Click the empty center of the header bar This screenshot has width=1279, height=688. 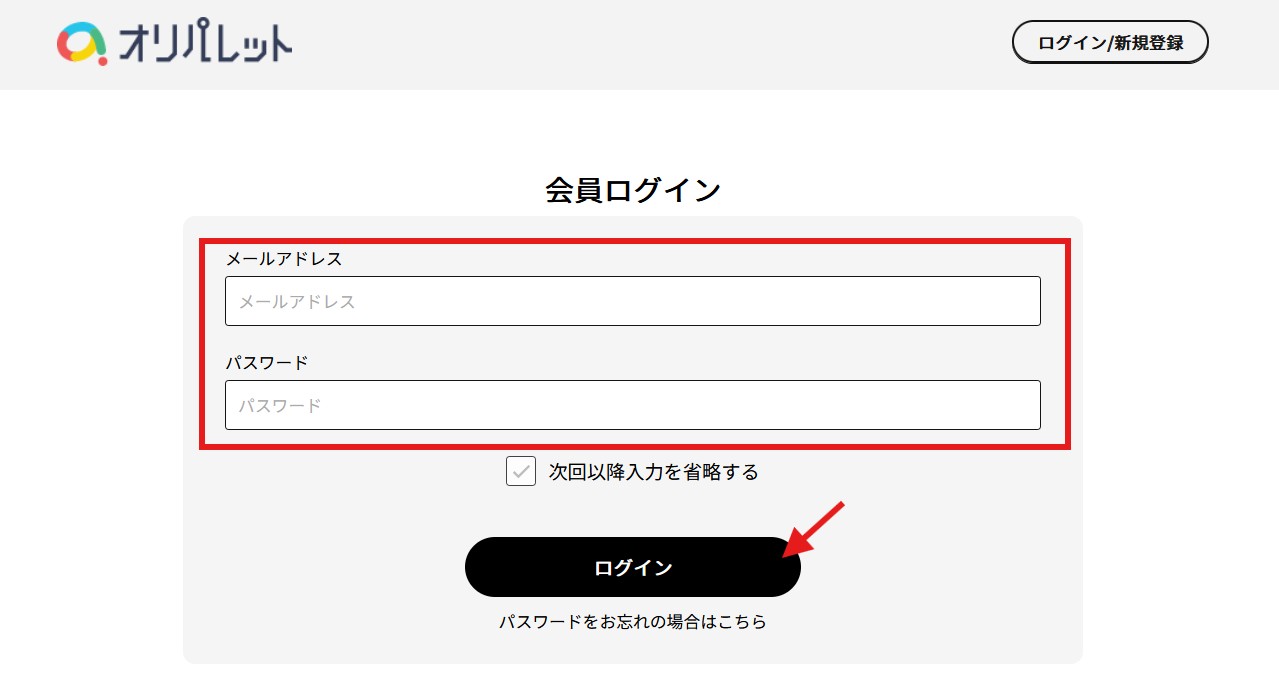pyautogui.click(x=640, y=44)
